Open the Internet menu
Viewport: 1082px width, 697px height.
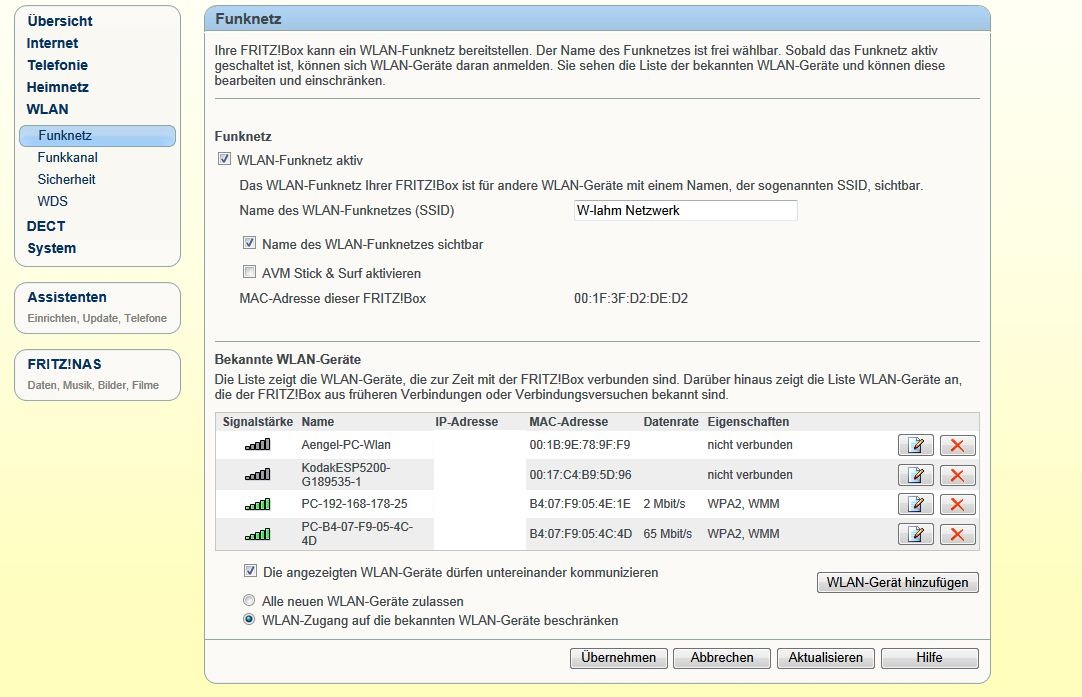pos(52,43)
